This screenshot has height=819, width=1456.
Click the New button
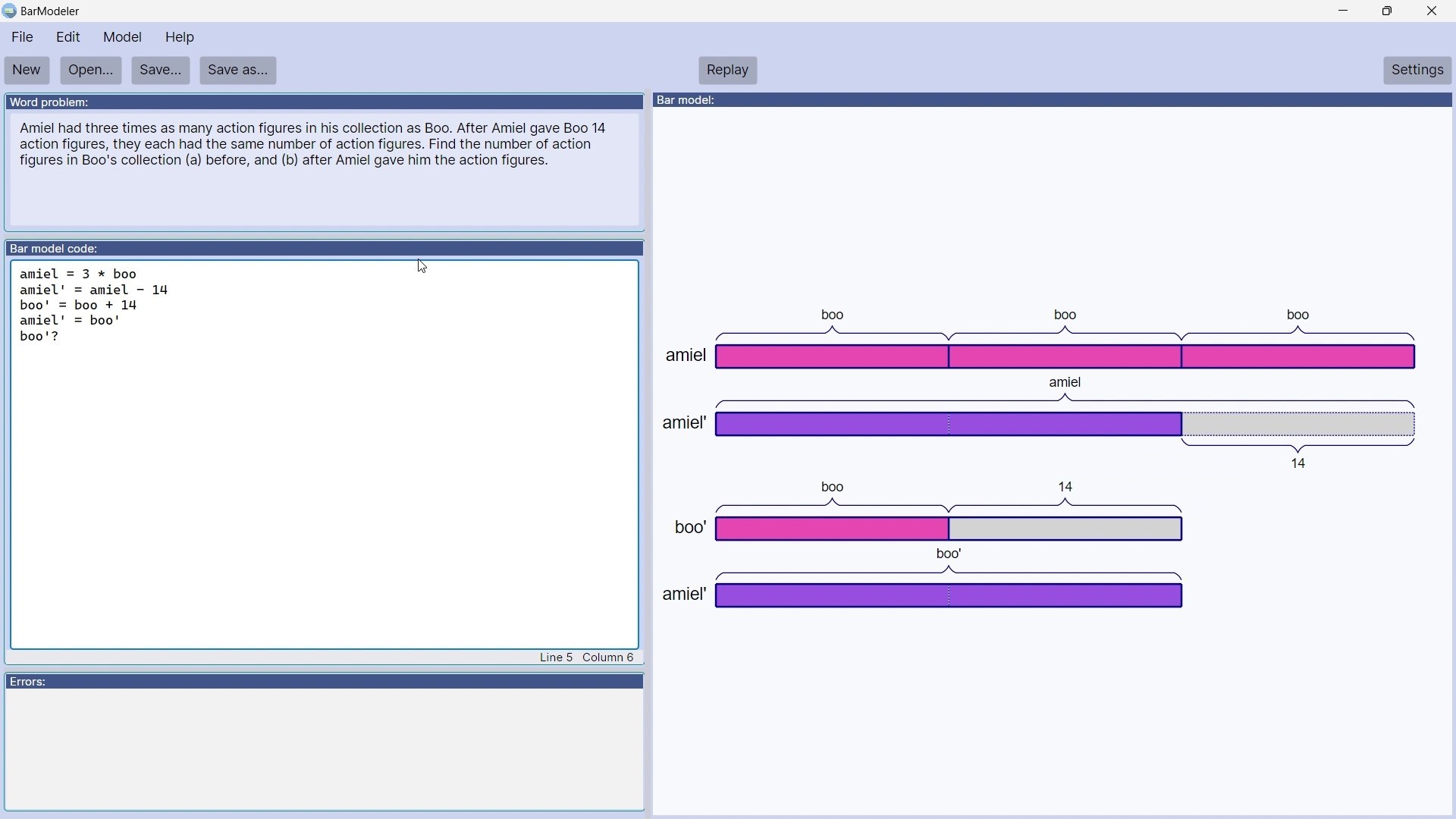(27, 71)
